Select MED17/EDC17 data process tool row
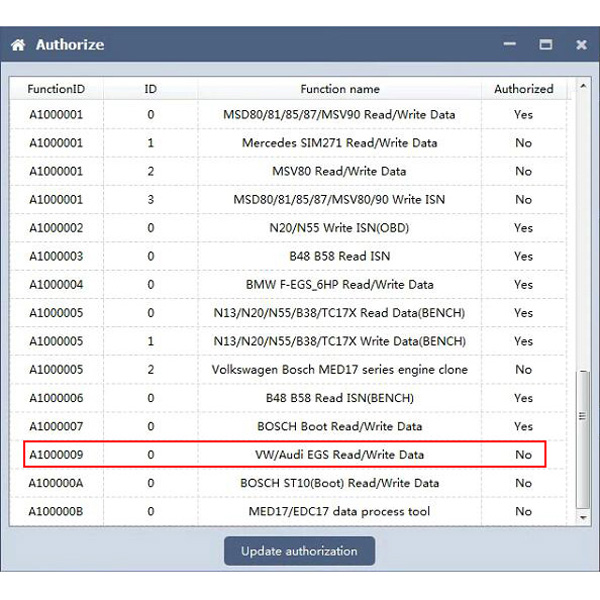The image size is (600, 600). coord(288,511)
